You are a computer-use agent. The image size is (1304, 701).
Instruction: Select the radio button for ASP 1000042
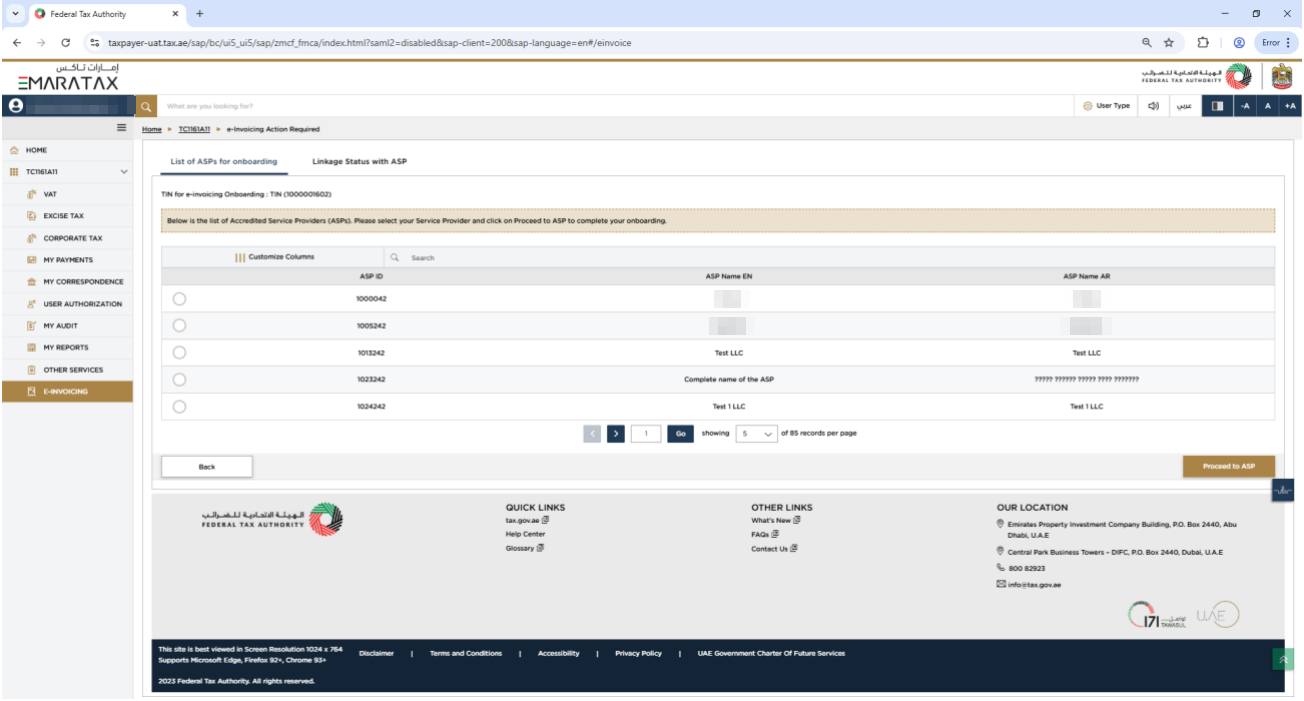tap(179, 298)
